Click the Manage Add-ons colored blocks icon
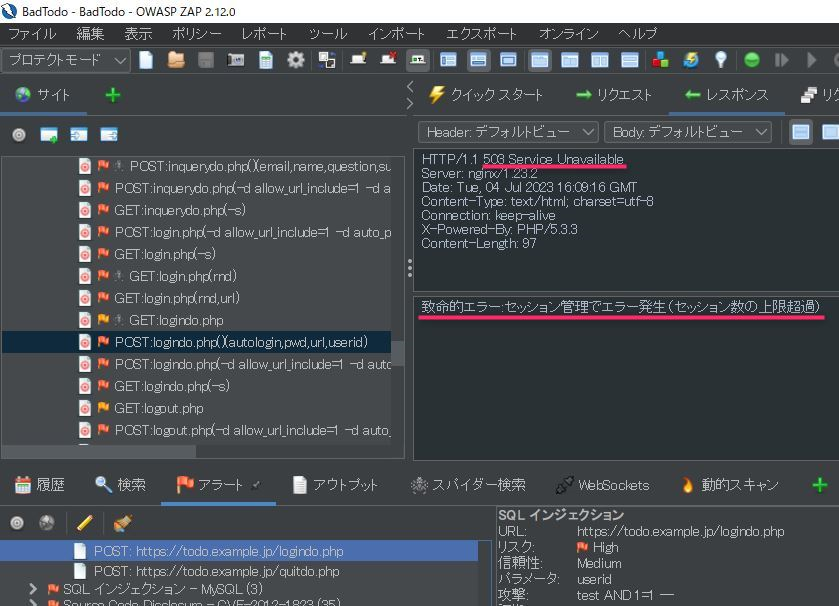 point(660,60)
